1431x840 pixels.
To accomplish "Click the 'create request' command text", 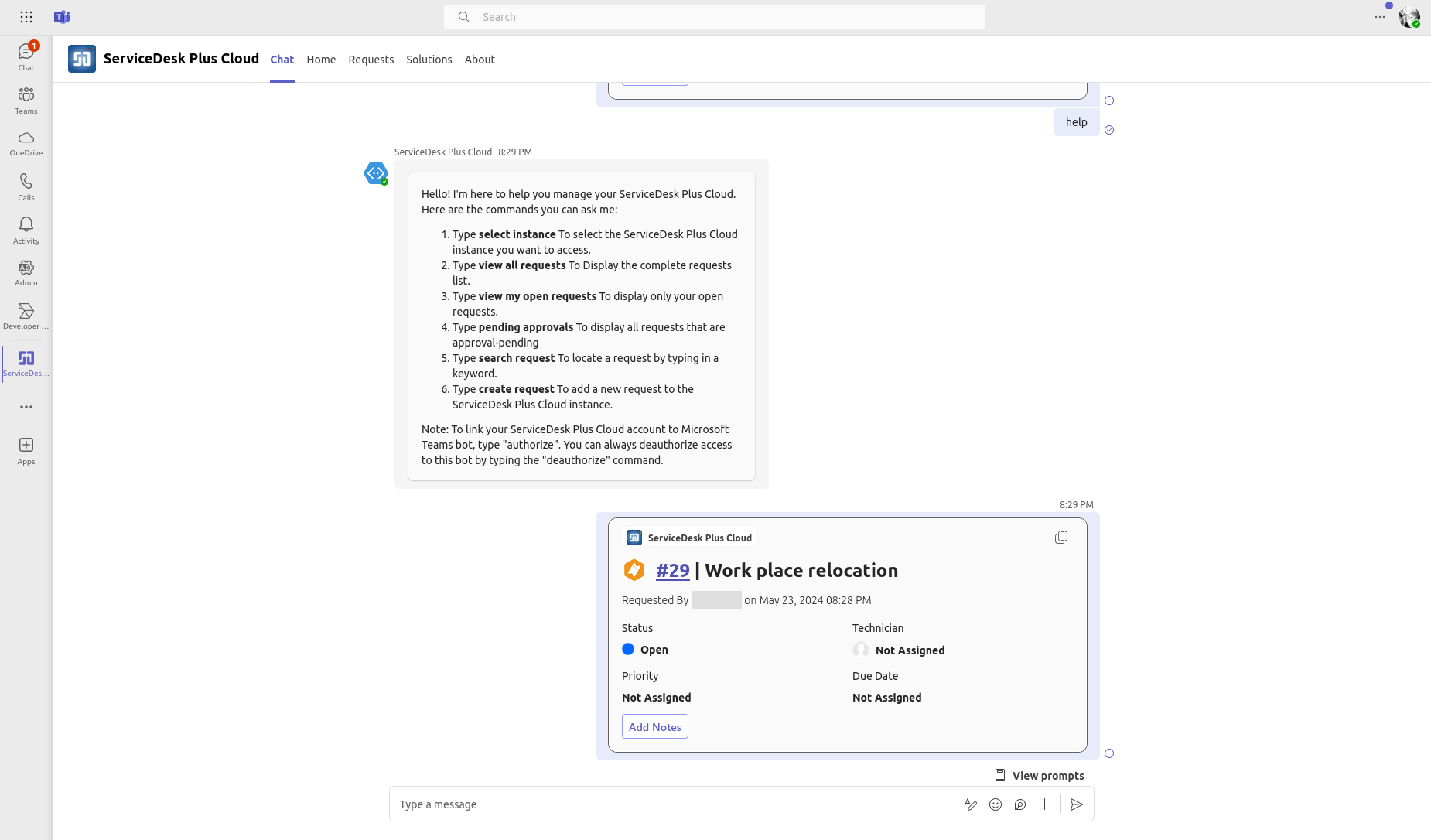I will (x=517, y=389).
